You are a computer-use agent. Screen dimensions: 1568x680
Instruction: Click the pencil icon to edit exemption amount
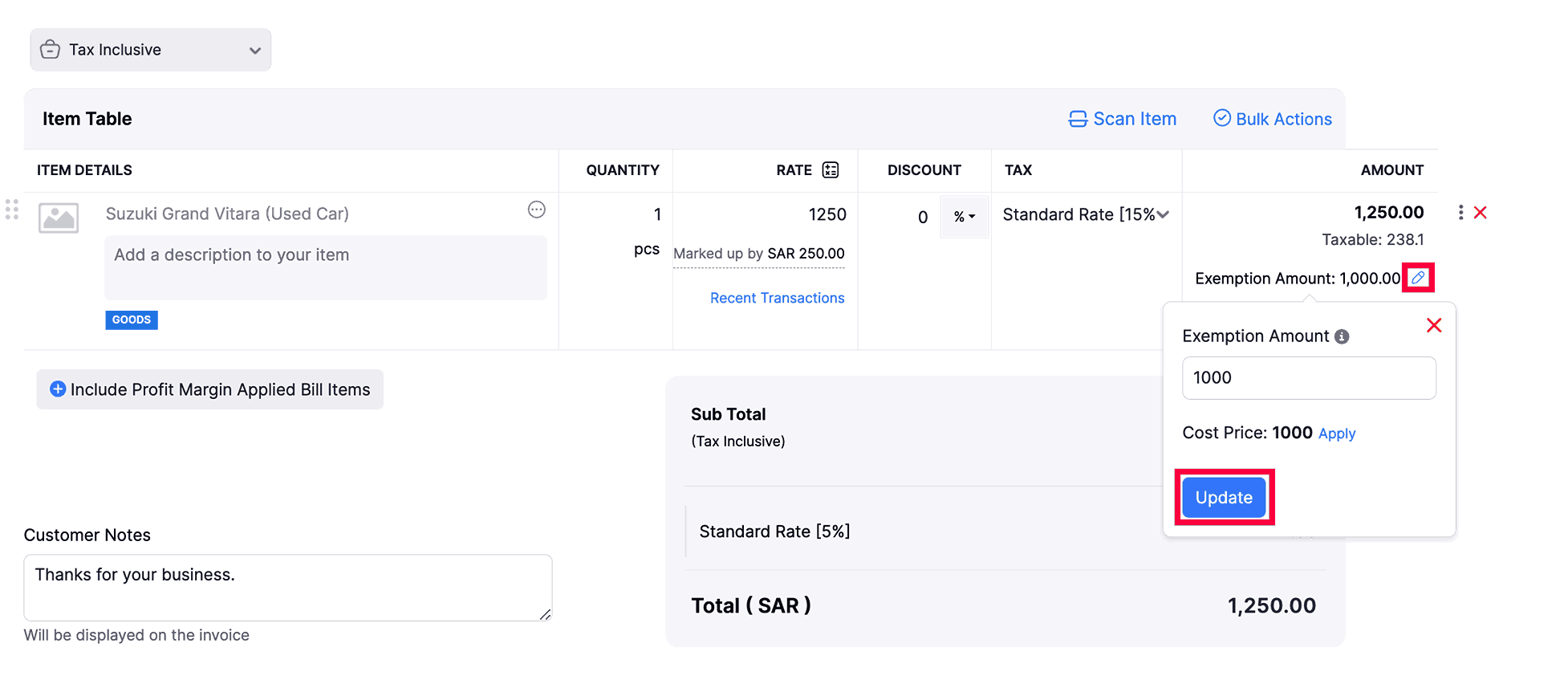1418,278
